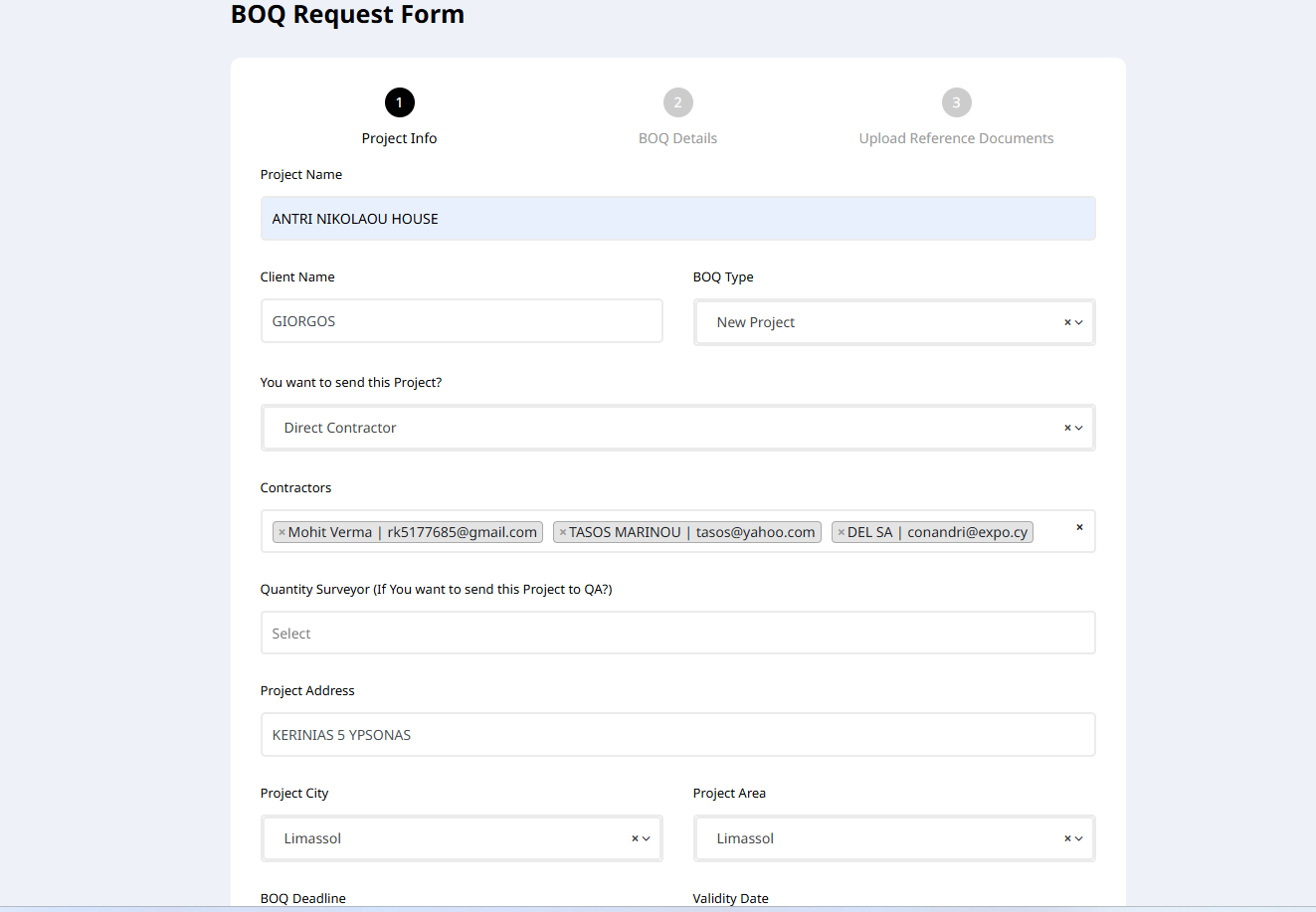Clear the Direct Contractor selection

(1067, 428)
